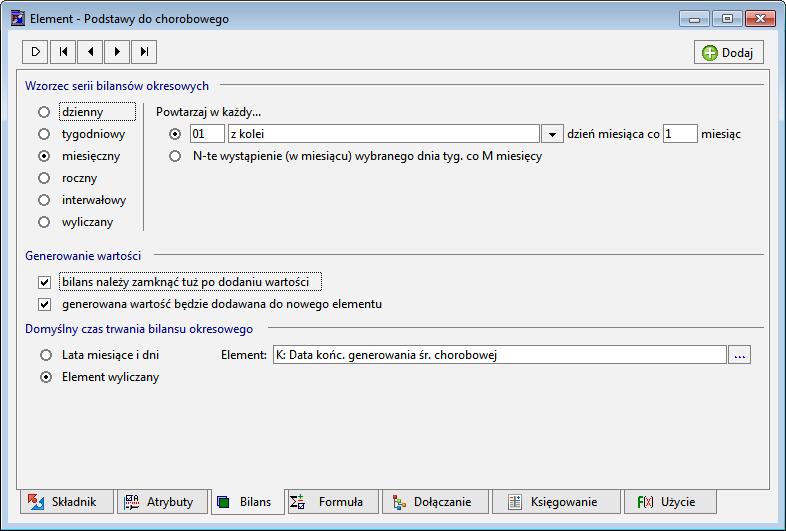Open the Składnik tab
This screenshot has width=786, height=531.
[67, 502]
